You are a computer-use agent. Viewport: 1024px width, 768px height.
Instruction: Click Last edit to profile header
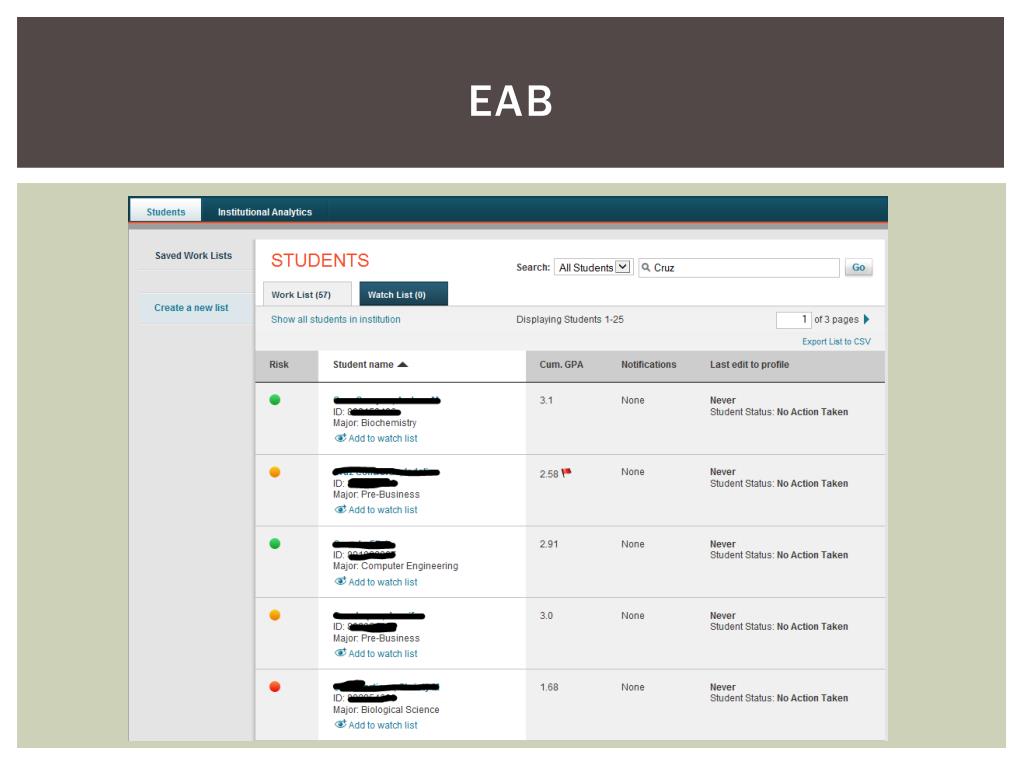click(749, 364)
